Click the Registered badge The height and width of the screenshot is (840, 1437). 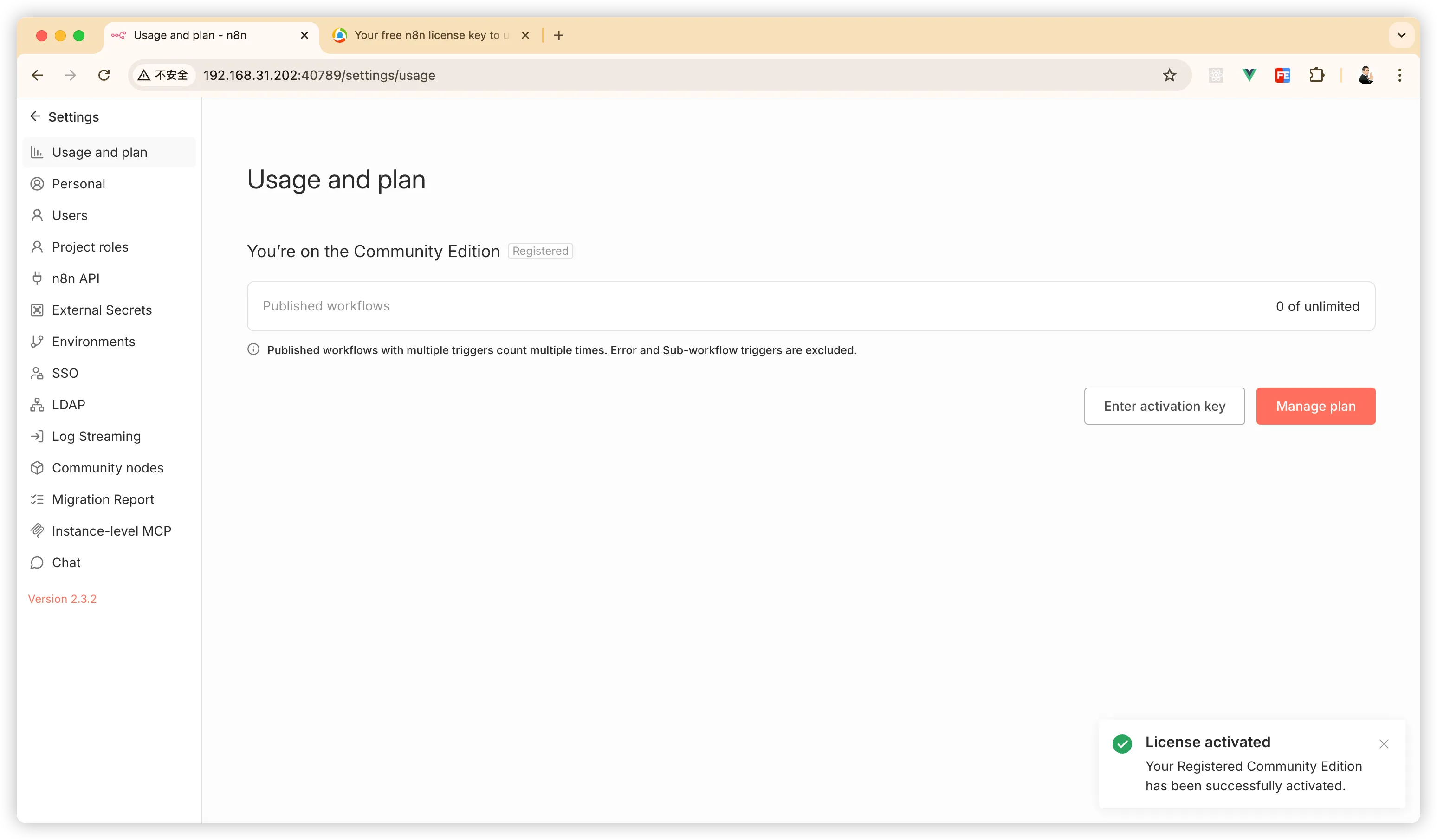(x=540, y=251)
